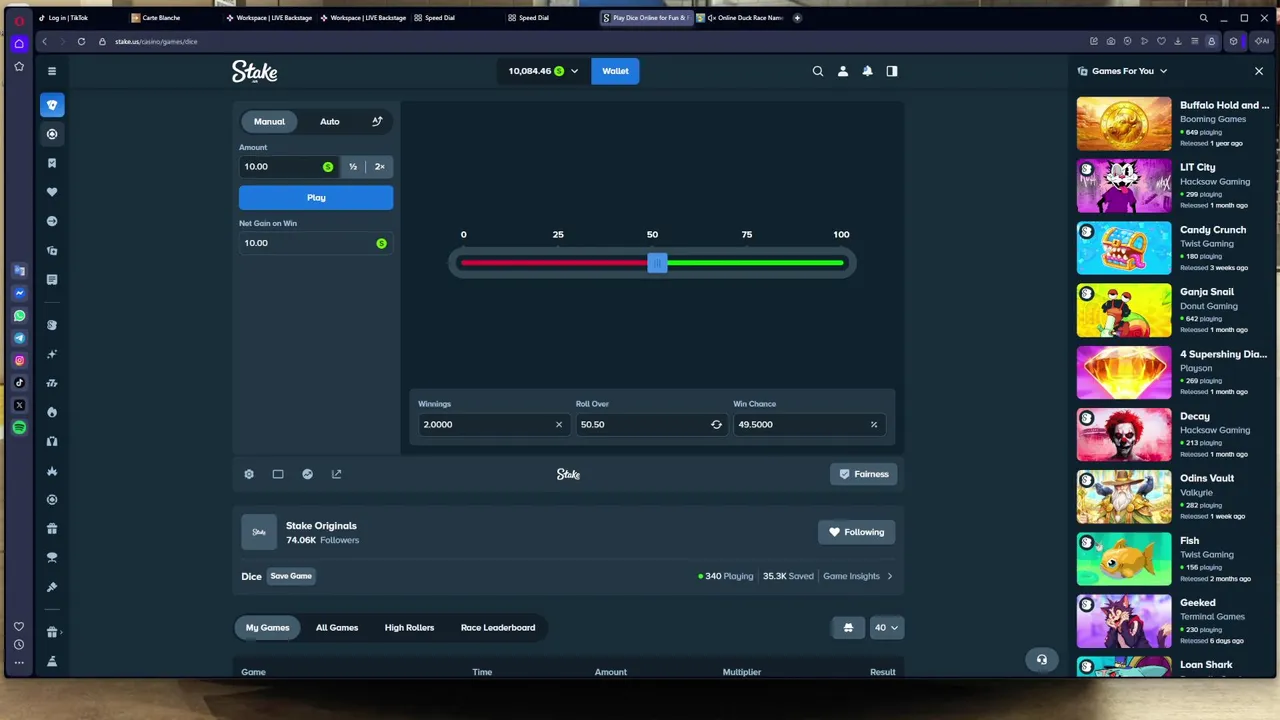
Task: Expand the Games For You dropdown
Action: click(1163, 71)
